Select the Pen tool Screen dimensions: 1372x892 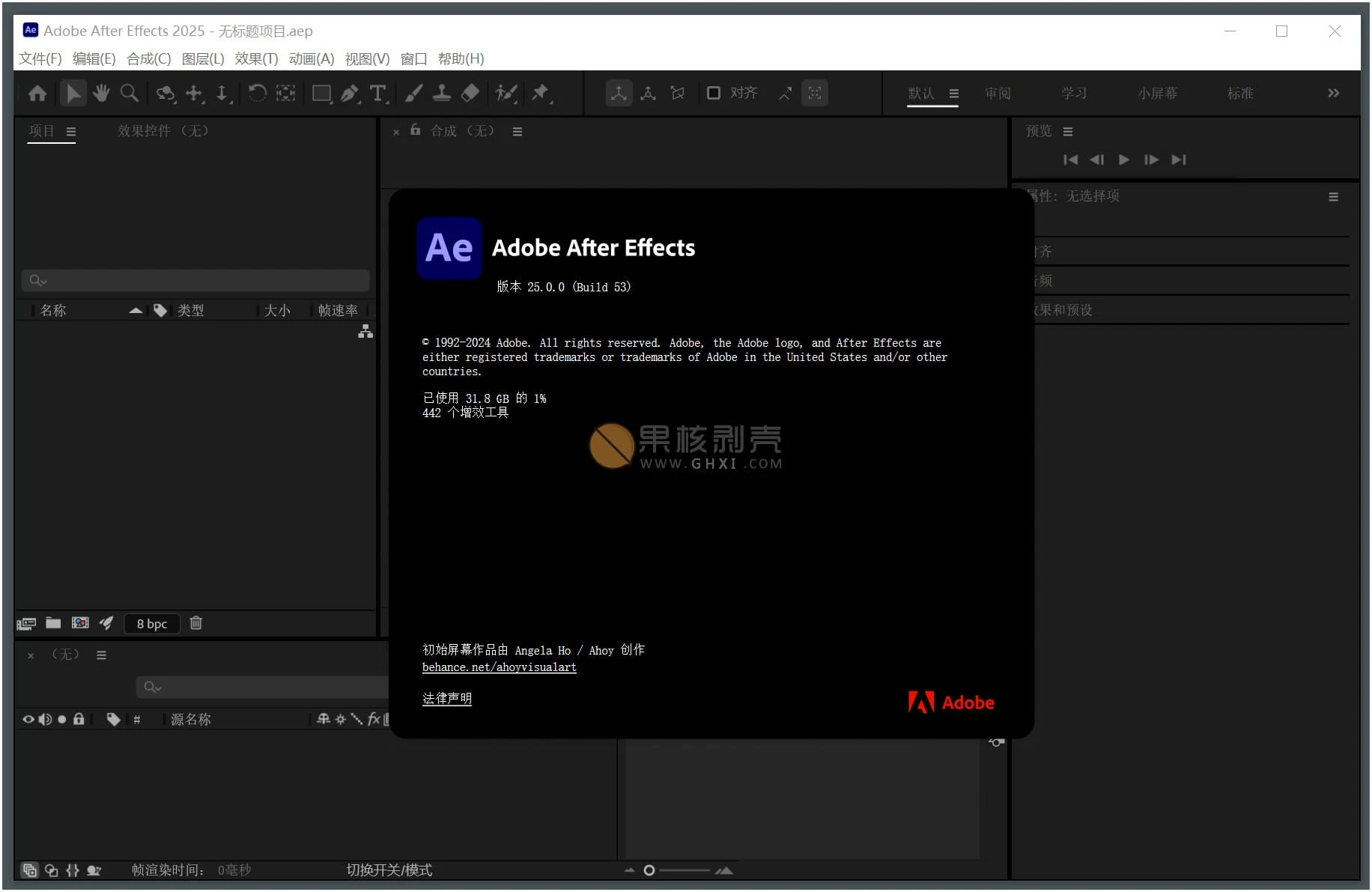click(x=350, y=94)
